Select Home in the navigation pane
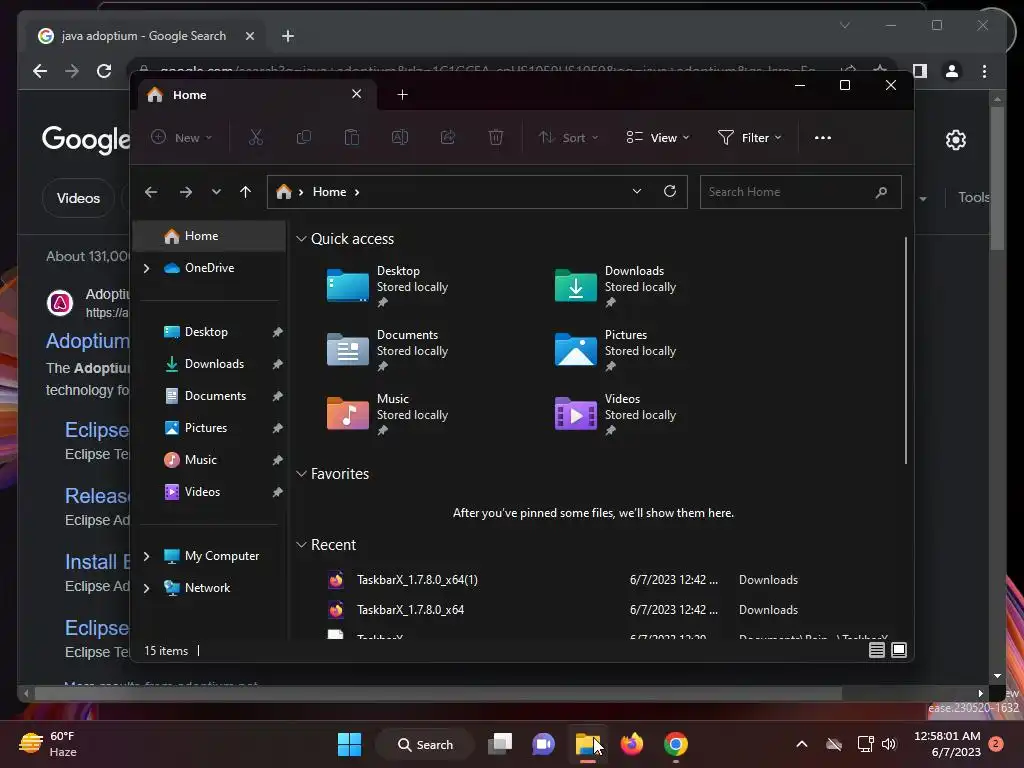The image size is (1024, 768). [x=209, y=236]
